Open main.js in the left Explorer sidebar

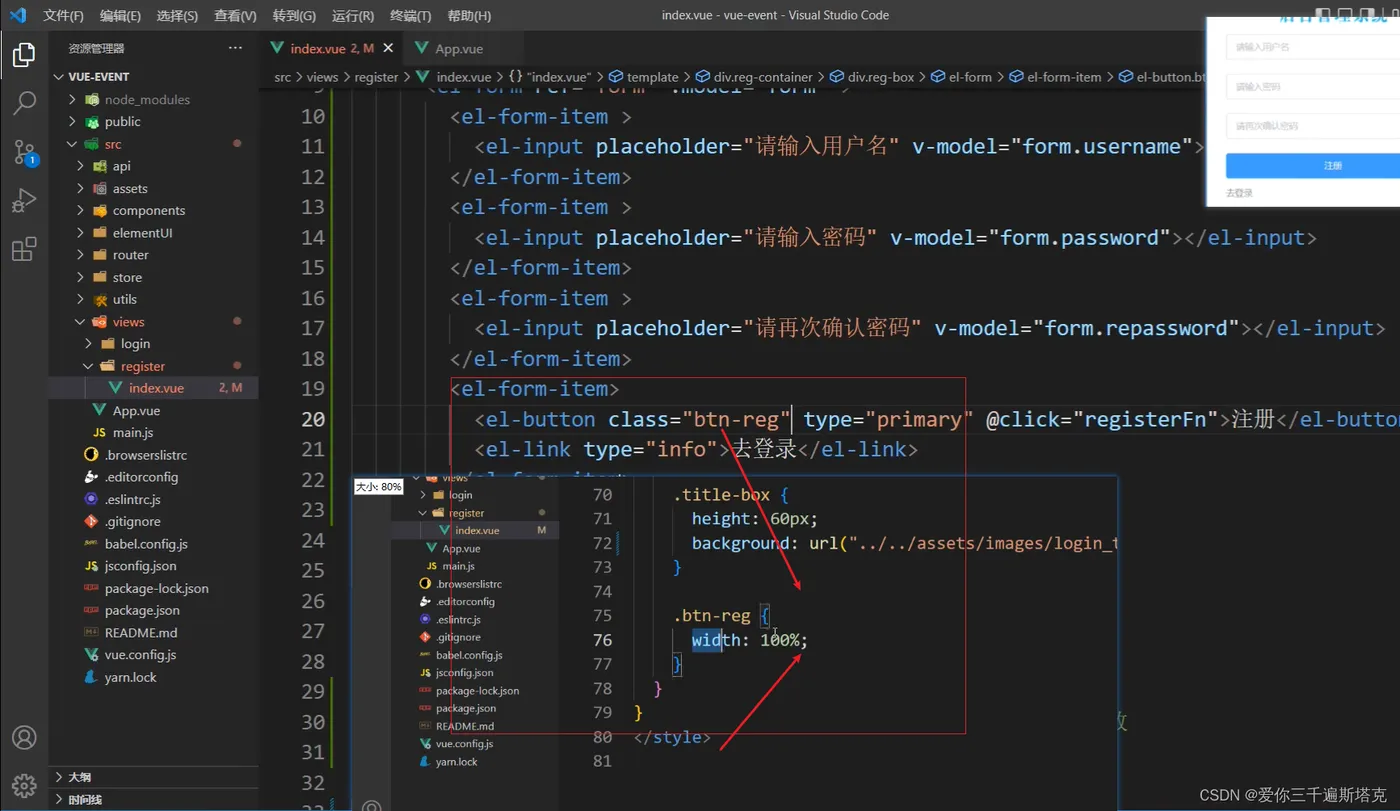point(153,433)
